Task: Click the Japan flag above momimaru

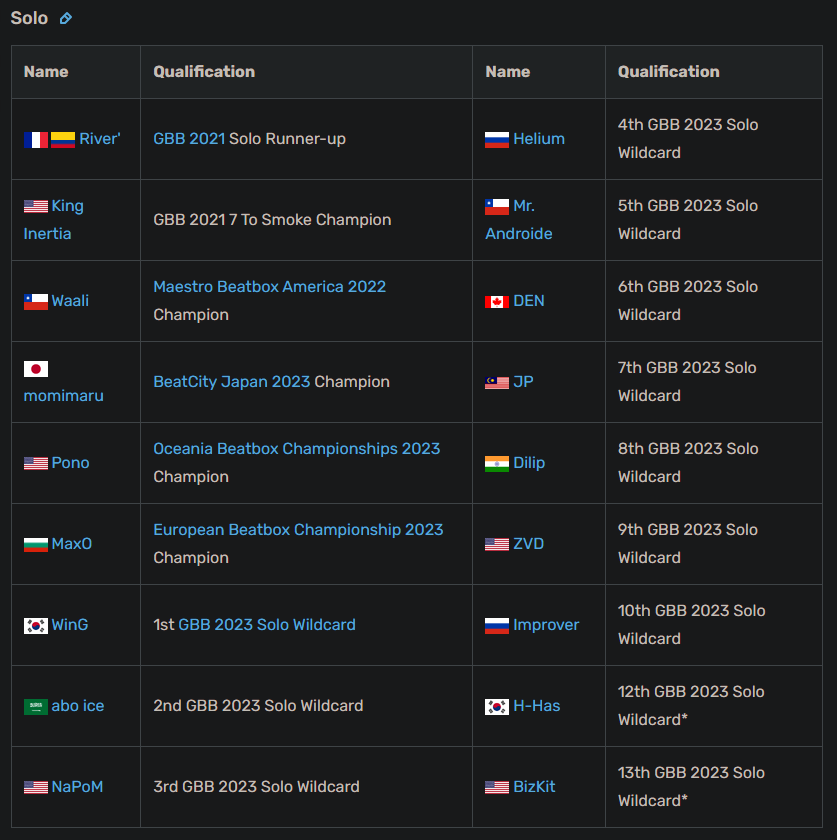Action: click(36, 369)
